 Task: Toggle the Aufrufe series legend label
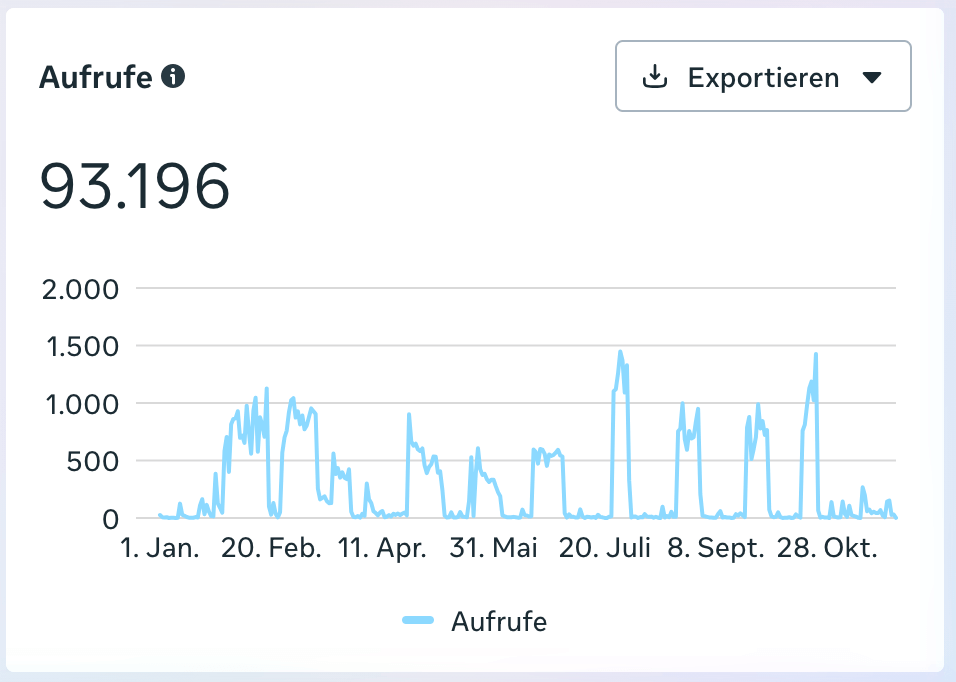[498, 621]
